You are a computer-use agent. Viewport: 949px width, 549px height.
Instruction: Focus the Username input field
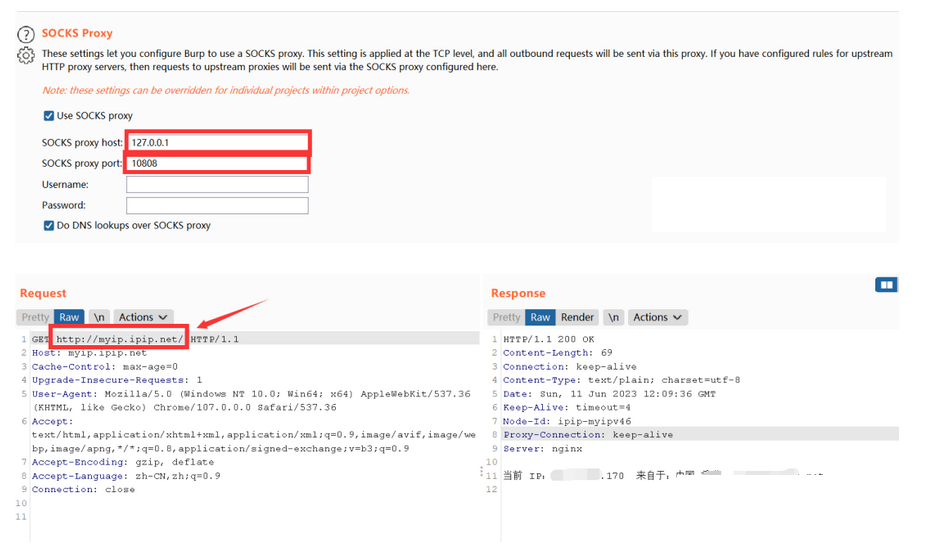(217, 185)
